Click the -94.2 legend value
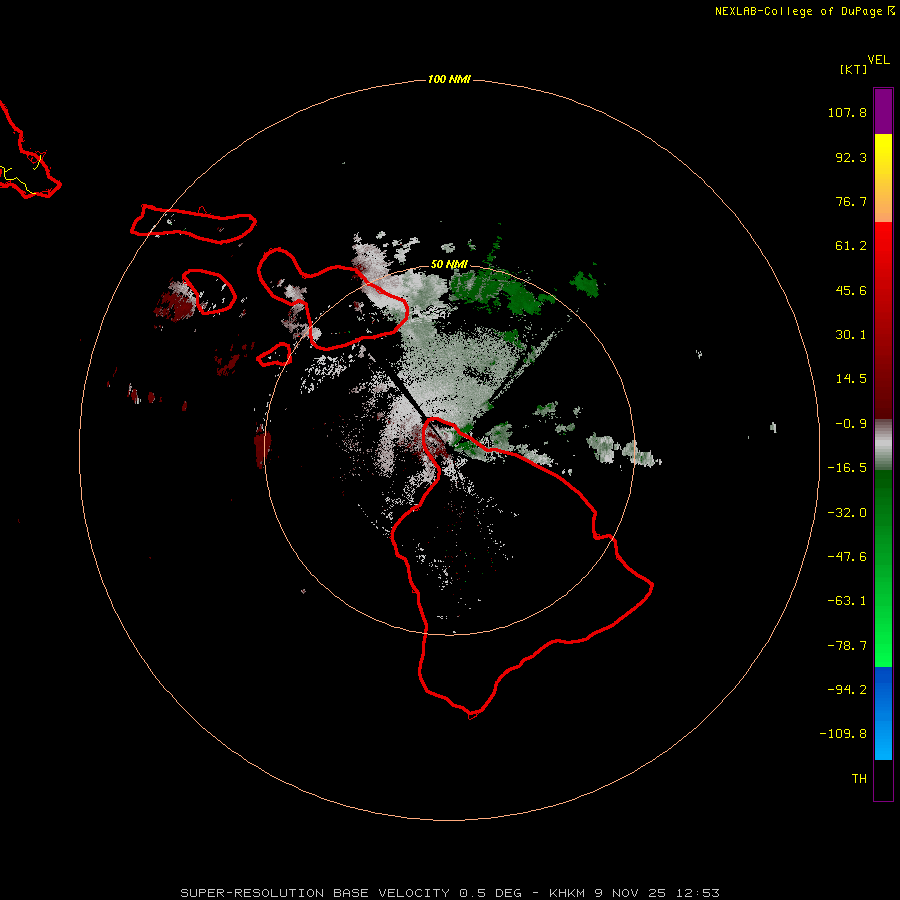Viewport: 900px width, 900px height. click(847, 689)
